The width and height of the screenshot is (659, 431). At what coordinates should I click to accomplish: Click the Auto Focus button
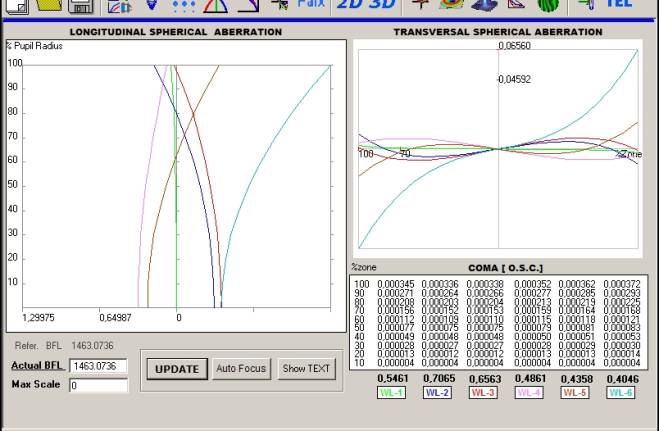241,368
